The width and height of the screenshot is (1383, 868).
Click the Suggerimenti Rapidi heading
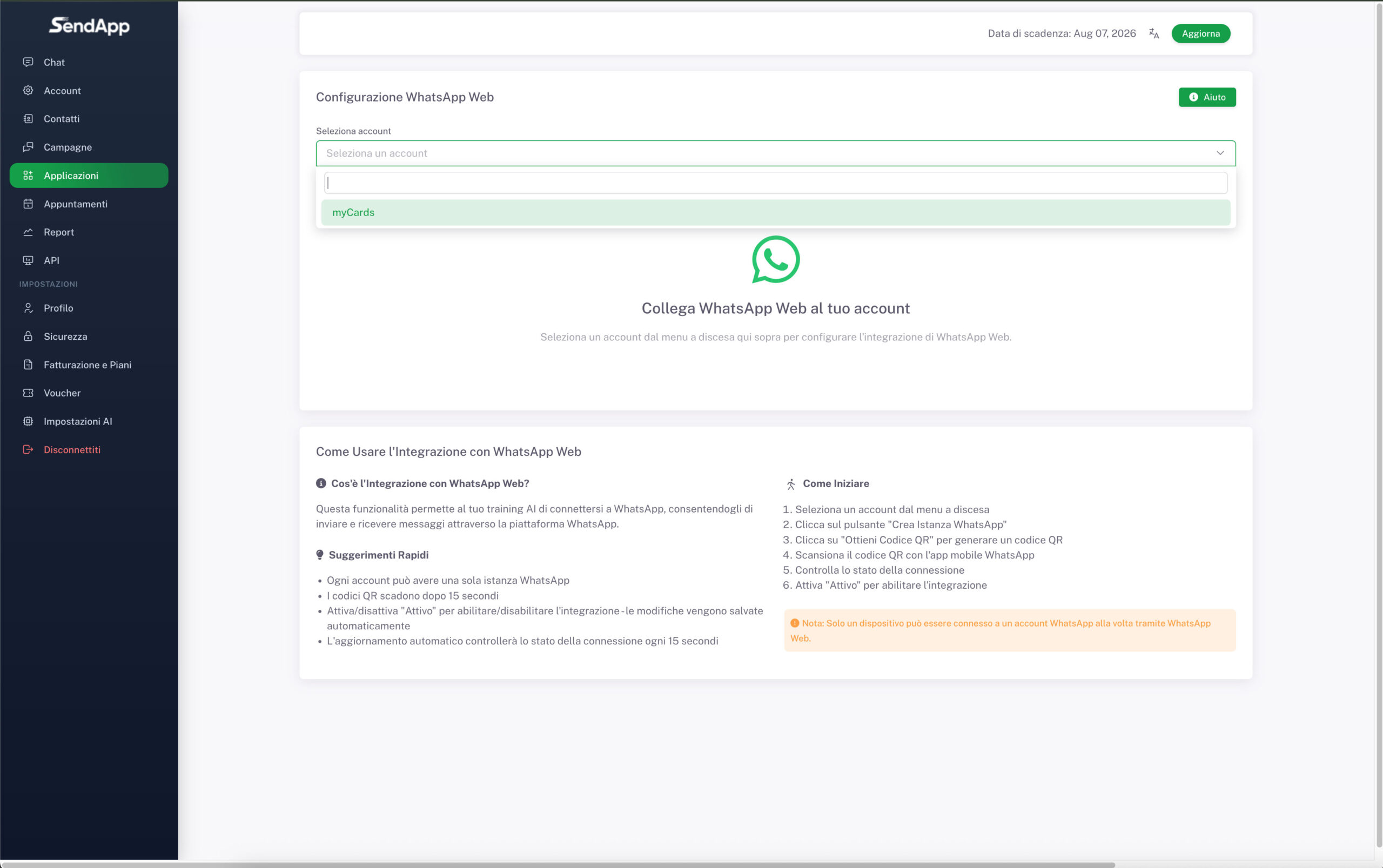click(378, 555)
